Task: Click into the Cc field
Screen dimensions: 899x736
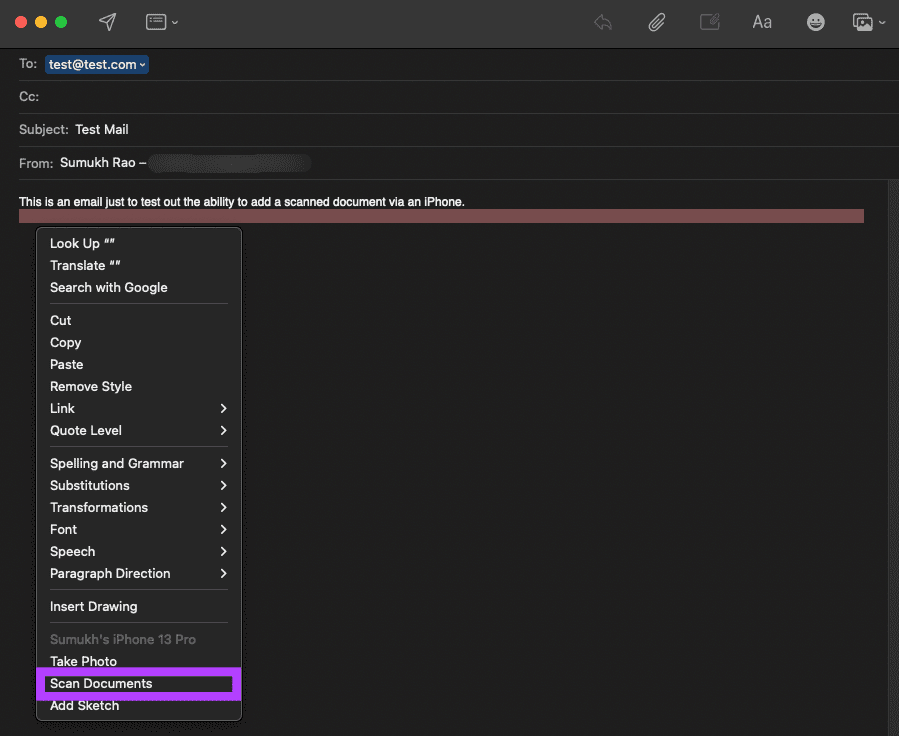Action: (x=459, y=96)
